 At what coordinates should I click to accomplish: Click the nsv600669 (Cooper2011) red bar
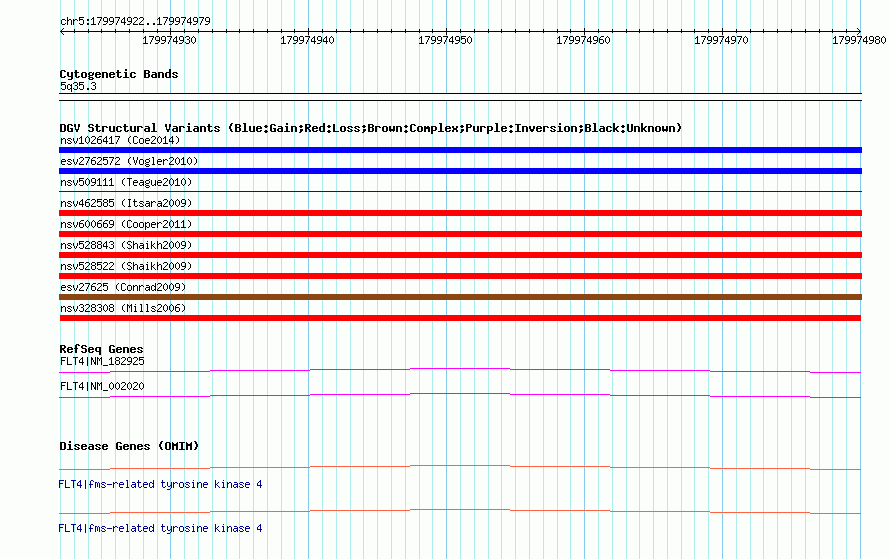coord(460,234)
